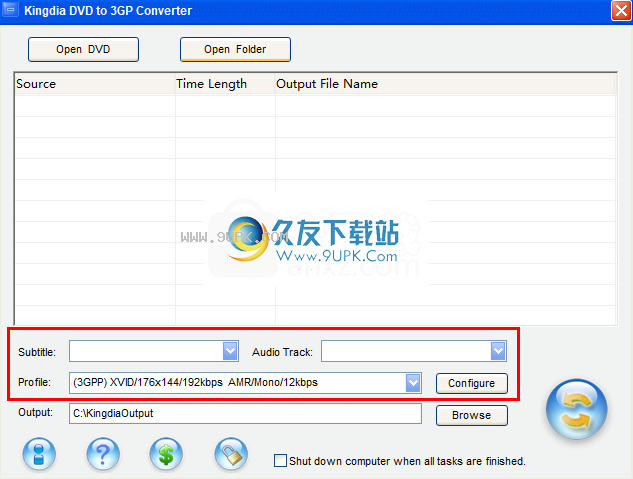The width and height of the screenshot is (633, 479).
Task: Click the blue person About icon
Action: [x=39, y=454]
